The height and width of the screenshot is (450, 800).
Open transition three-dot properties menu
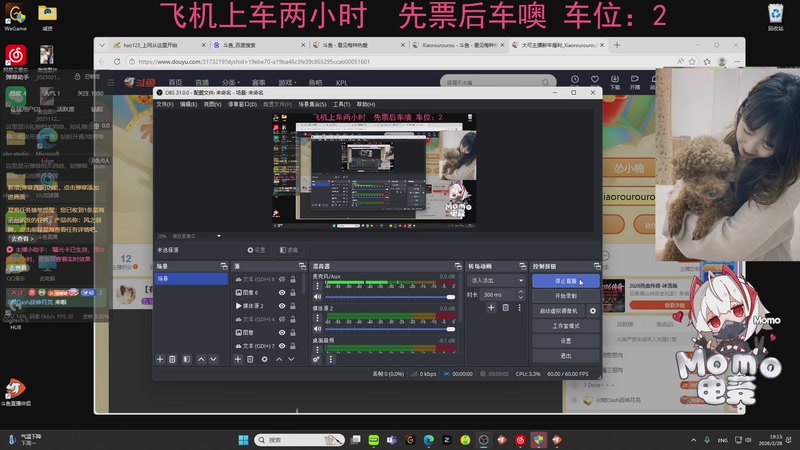pyautogui.click(x=519, y=308)
